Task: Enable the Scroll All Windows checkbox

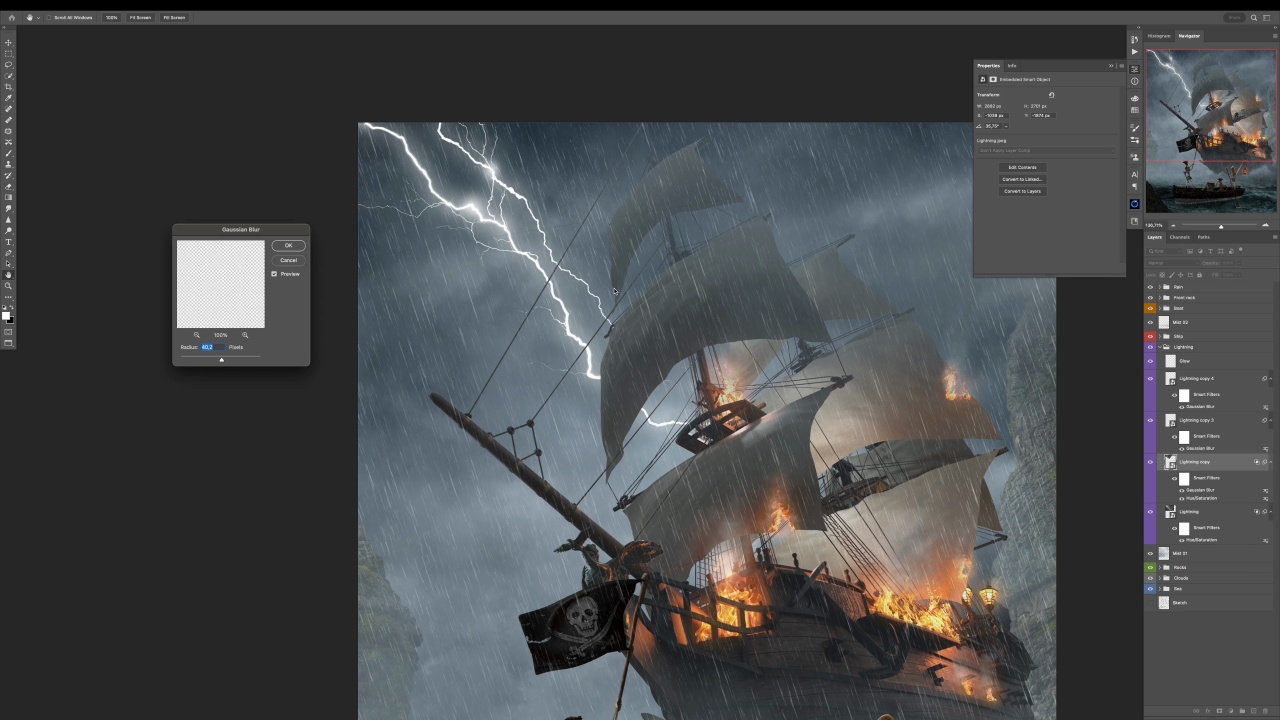Action: (x=49, y=18)
